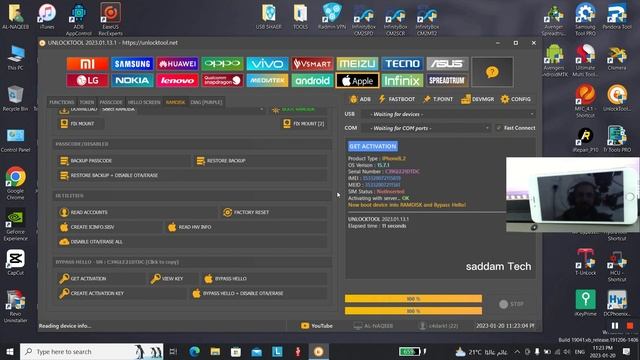This screenshot has height=360, width=640.
Task: Select the Apple brand tile
Action: point(357,80)
